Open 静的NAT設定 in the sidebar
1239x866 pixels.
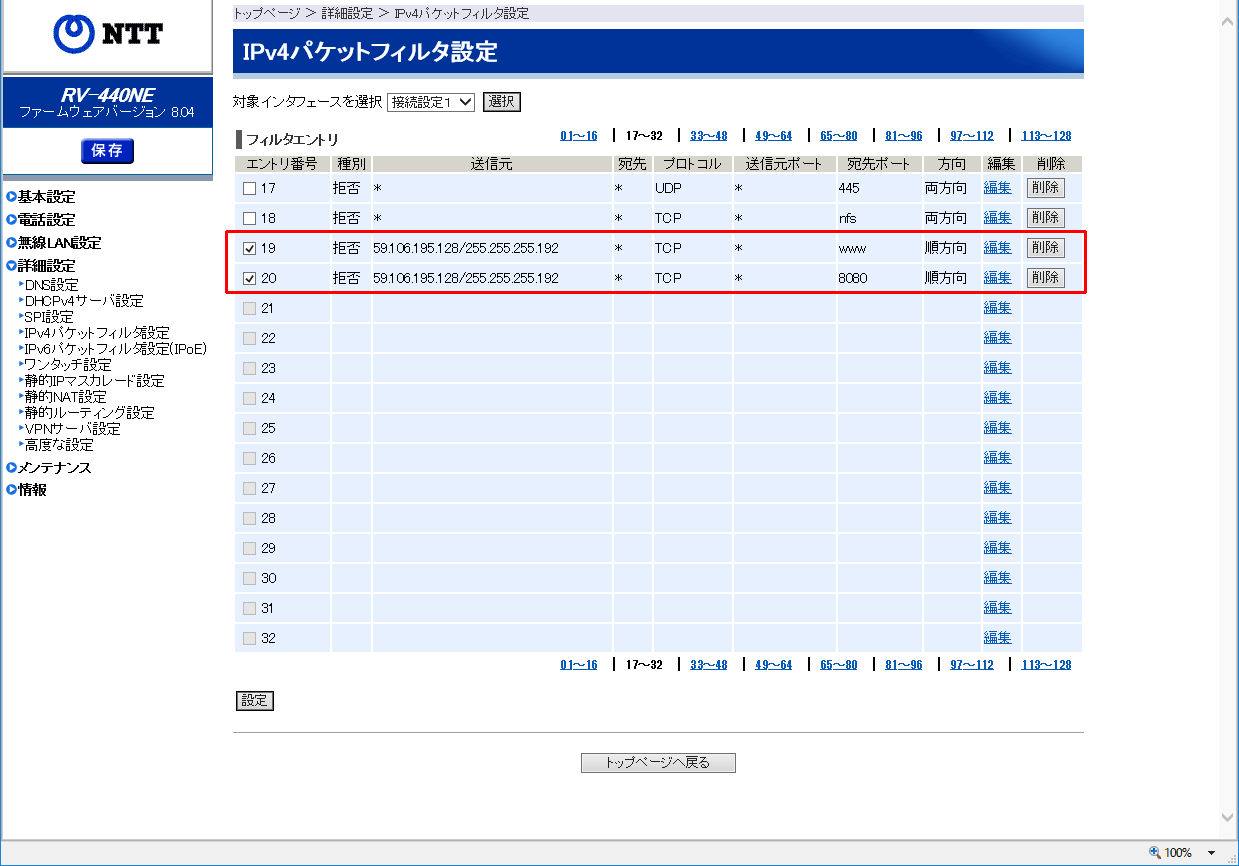pyautogui.click(x=65, y=397)
